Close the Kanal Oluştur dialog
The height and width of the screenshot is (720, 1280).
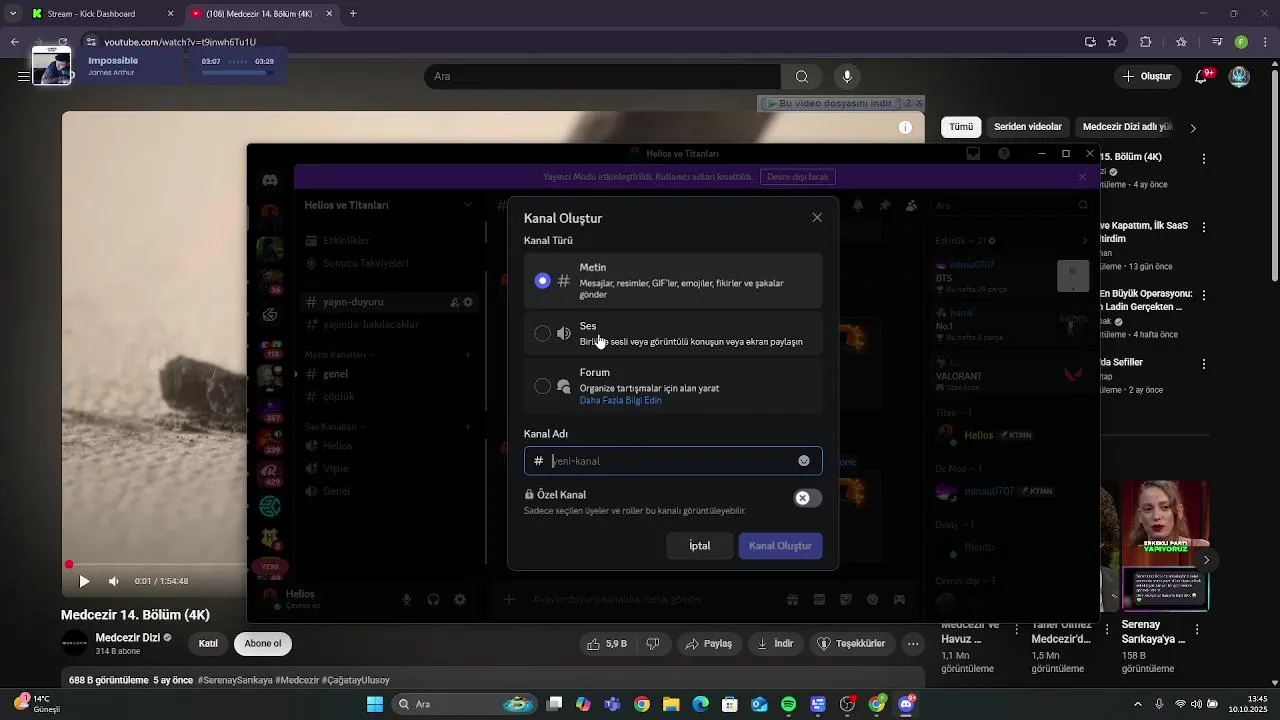[x=817, y=218]
